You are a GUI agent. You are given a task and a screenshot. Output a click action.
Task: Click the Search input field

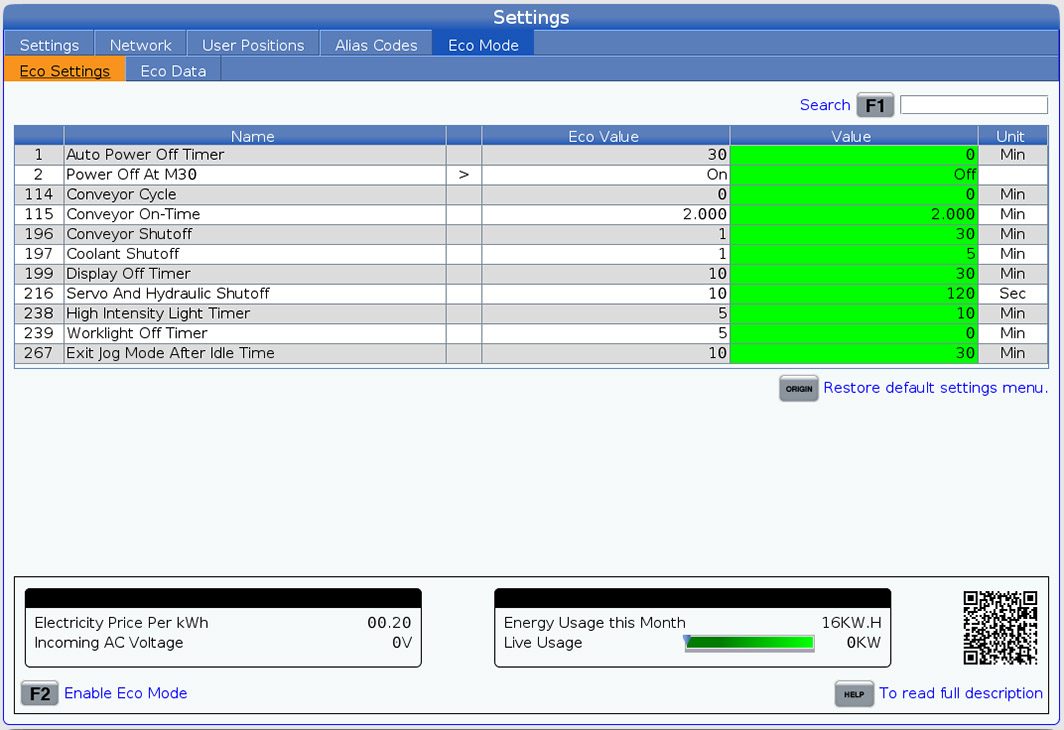point(973,105)
